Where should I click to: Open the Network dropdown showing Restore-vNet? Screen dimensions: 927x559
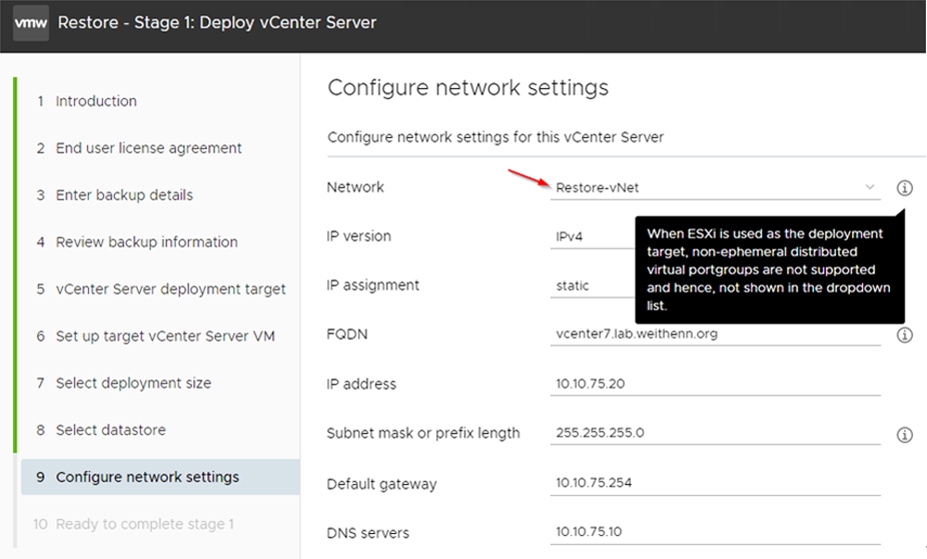[715, 188]
